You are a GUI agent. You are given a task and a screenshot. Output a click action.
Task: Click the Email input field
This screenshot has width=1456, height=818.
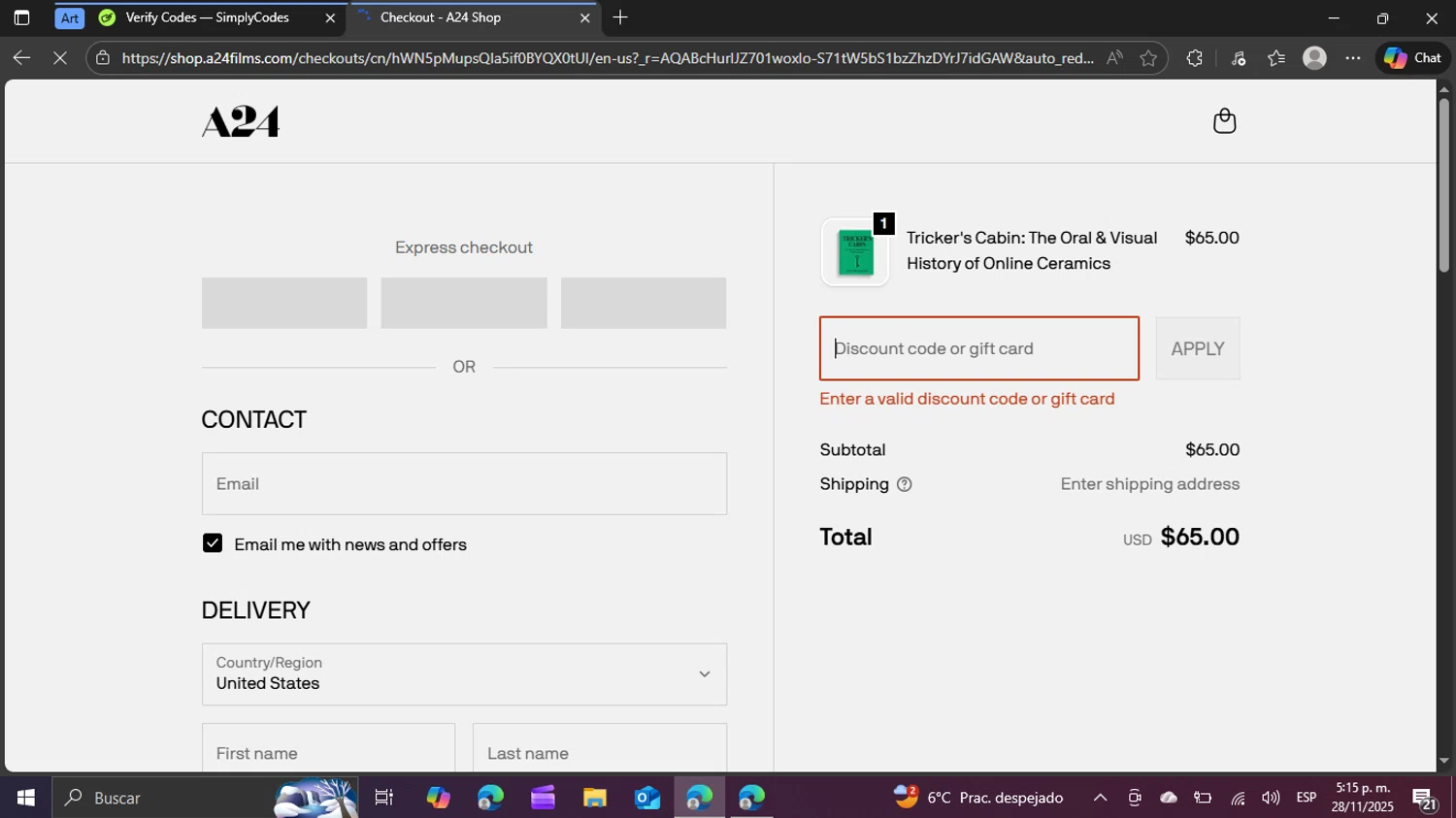pyautogui.click(x=464, y=483)
